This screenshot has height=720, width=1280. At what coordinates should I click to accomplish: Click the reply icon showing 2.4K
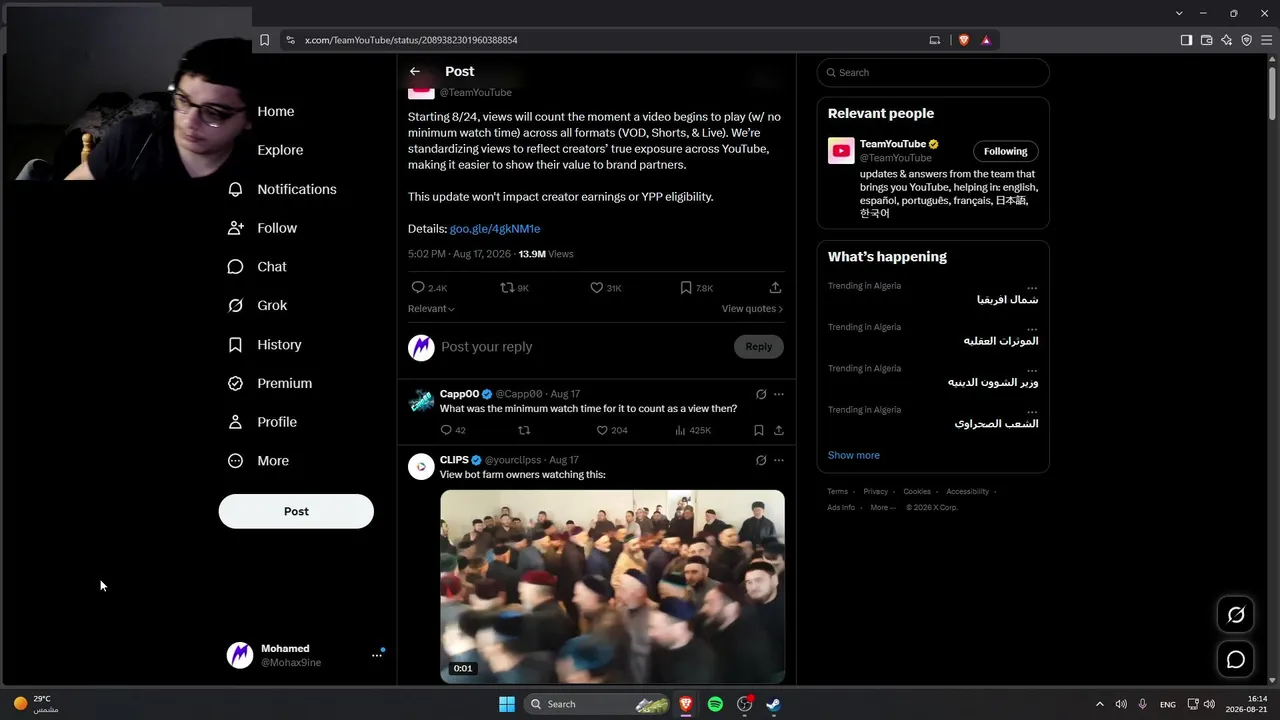(x=418, y=288)
